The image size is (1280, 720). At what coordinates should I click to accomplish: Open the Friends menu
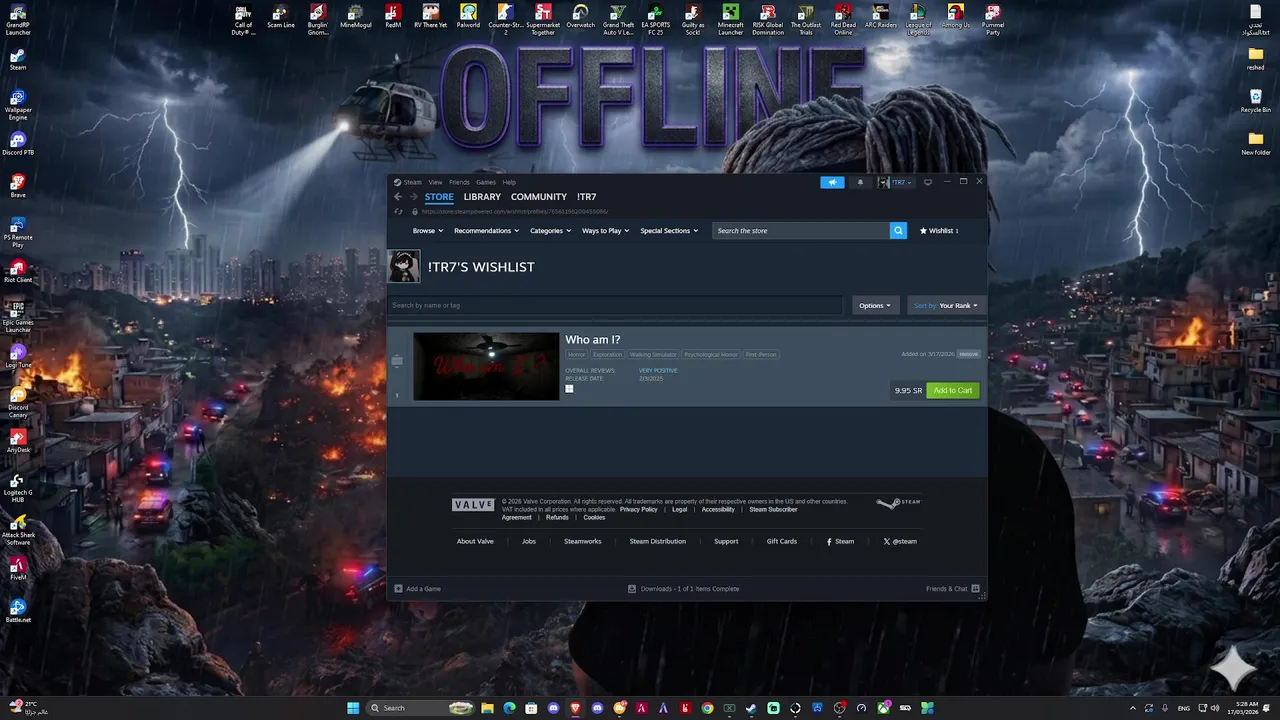pyautogui.click(x=459, y=182)
